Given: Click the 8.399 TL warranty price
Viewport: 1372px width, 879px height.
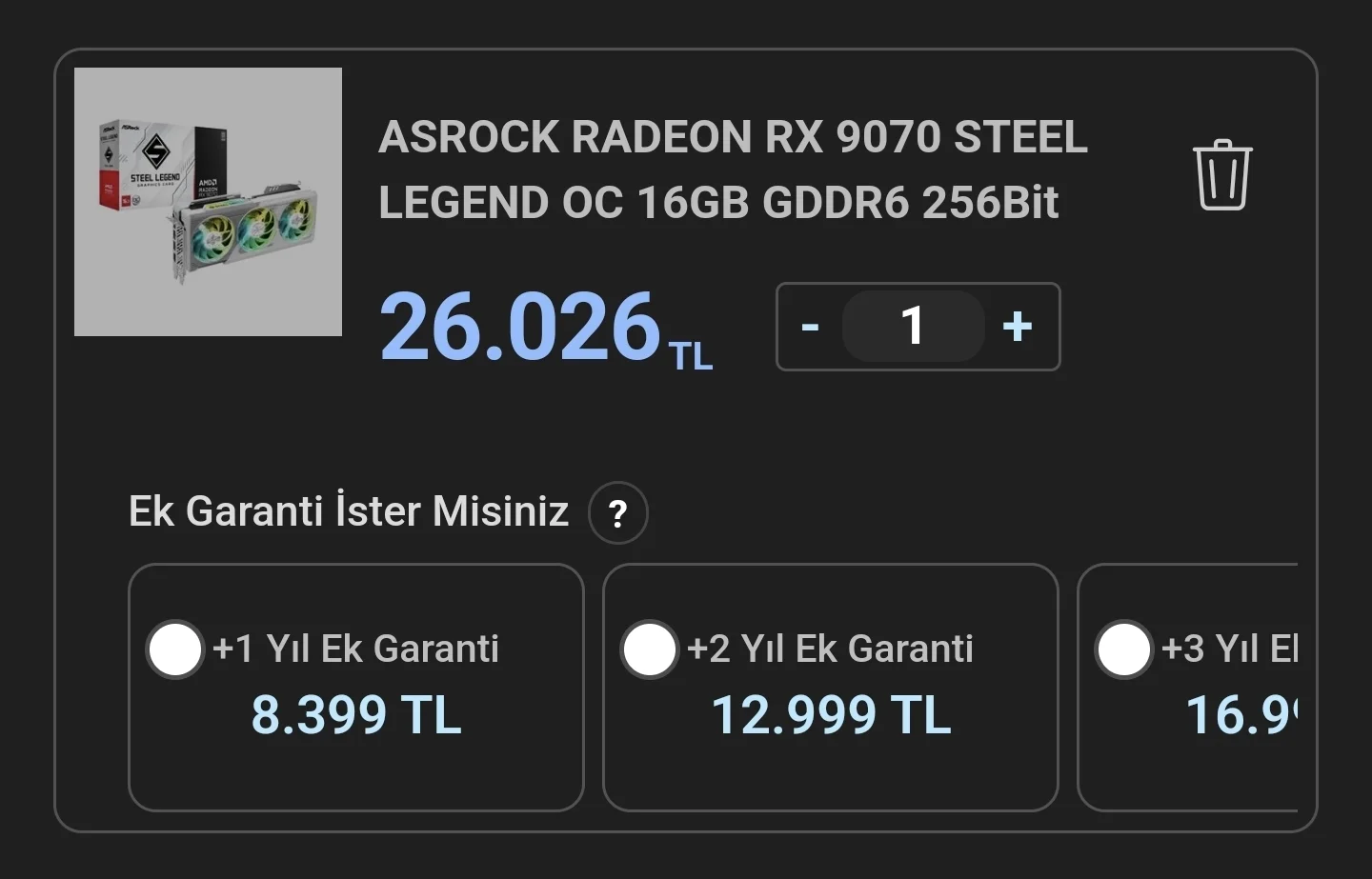Looking at the screenshot, I should (355, 715).
